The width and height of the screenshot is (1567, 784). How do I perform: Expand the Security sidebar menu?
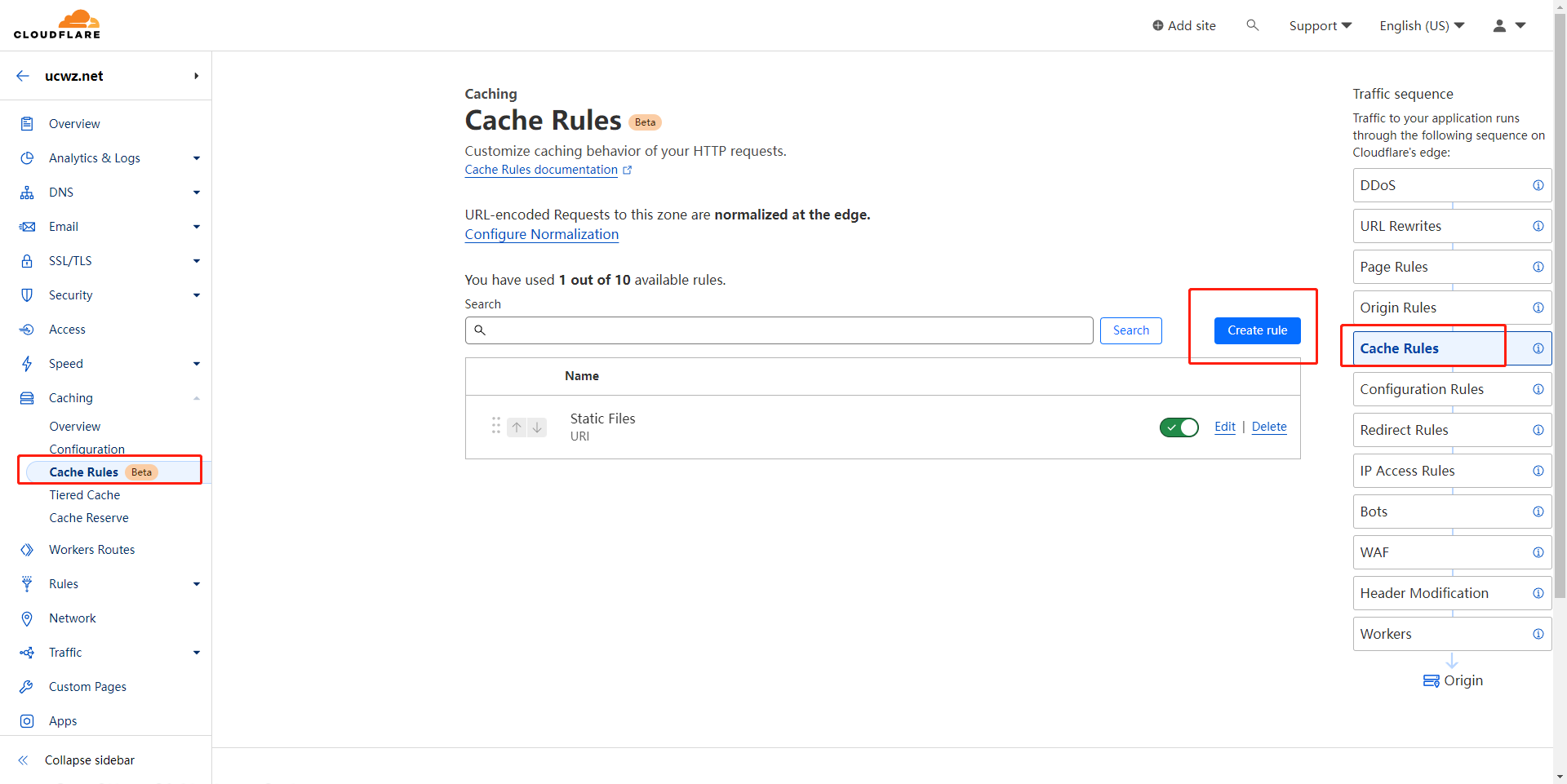coord(197,295)
